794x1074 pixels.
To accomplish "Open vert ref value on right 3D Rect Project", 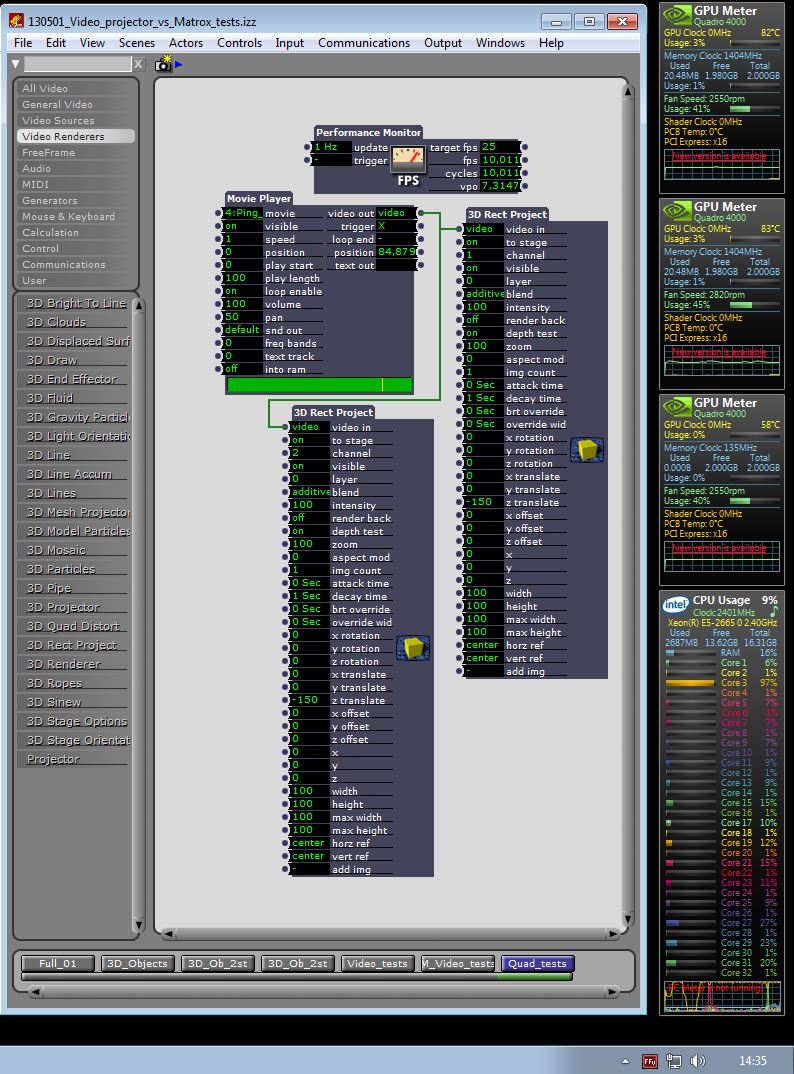I will (484, 658).
